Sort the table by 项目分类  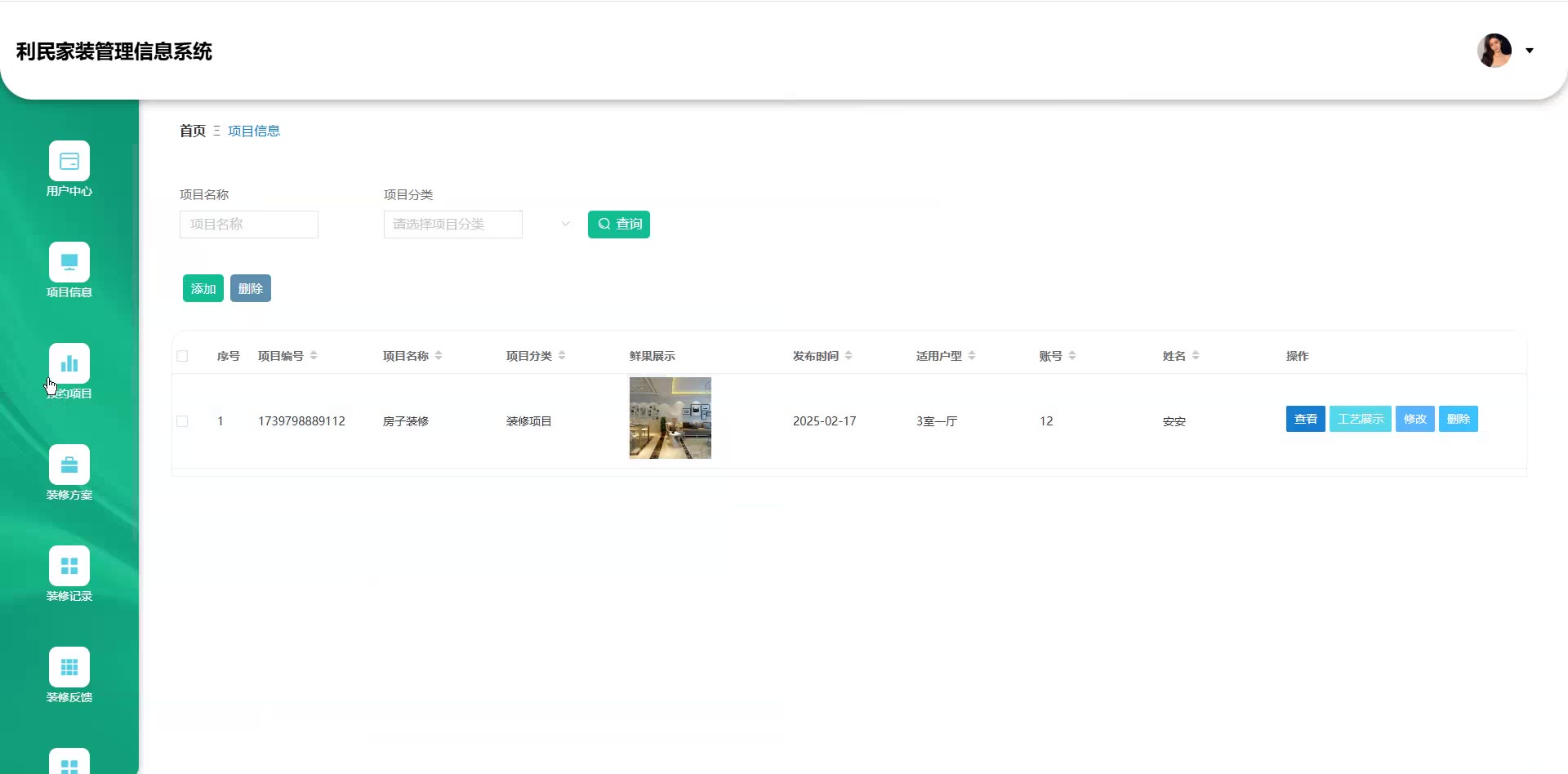click(x=562, y=355)
